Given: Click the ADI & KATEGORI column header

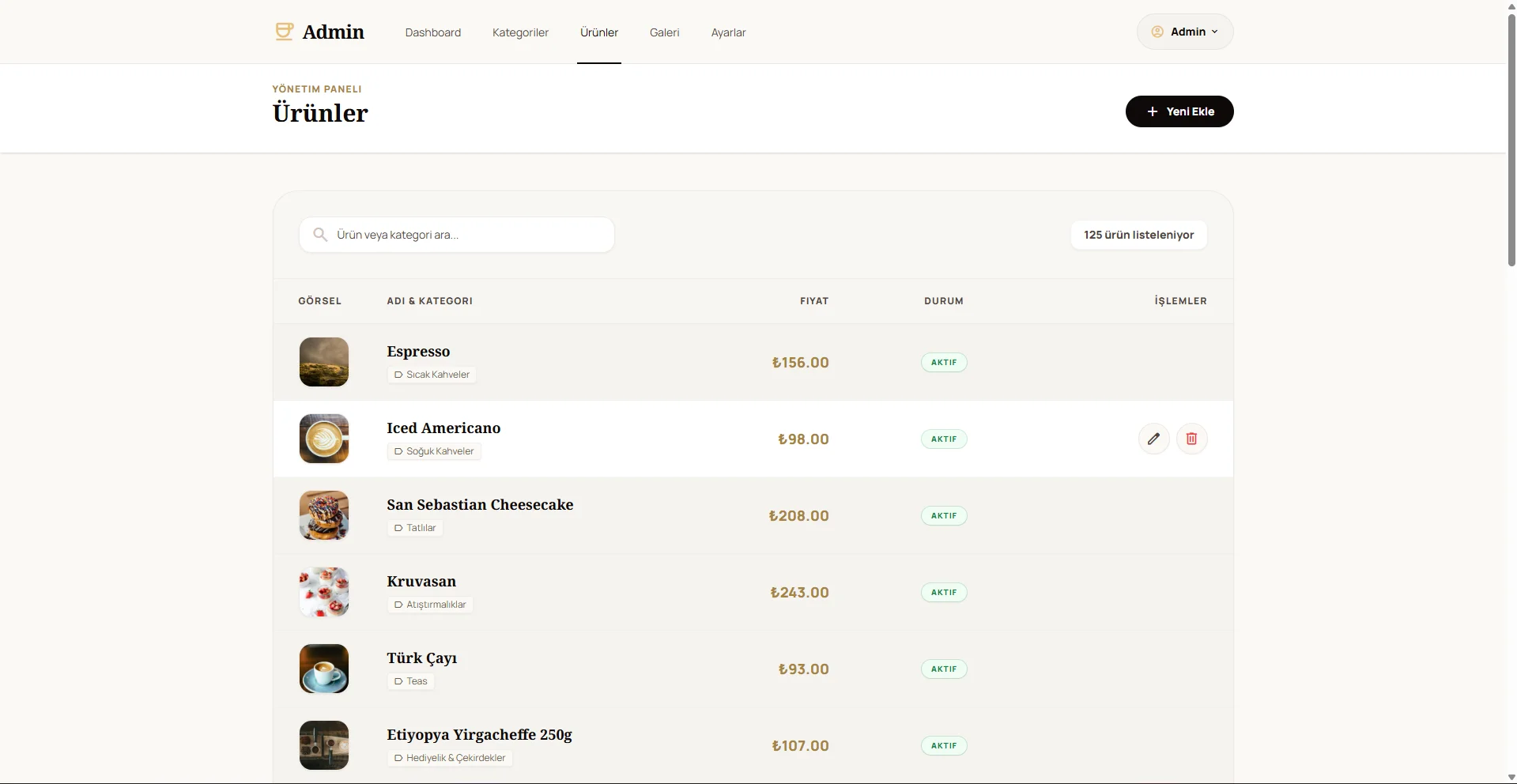Looking at the screenshot, I should [429, 301].
